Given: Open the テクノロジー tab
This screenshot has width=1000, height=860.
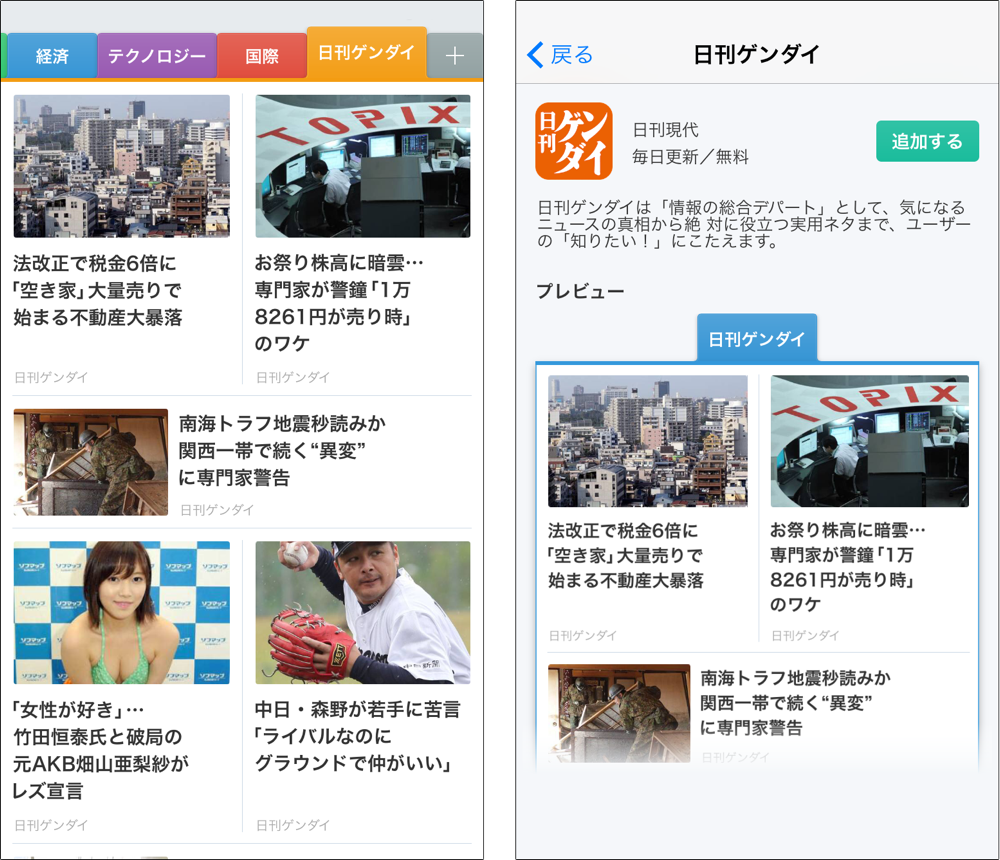Looking at the screenshot, I should (x=157, y=56).
